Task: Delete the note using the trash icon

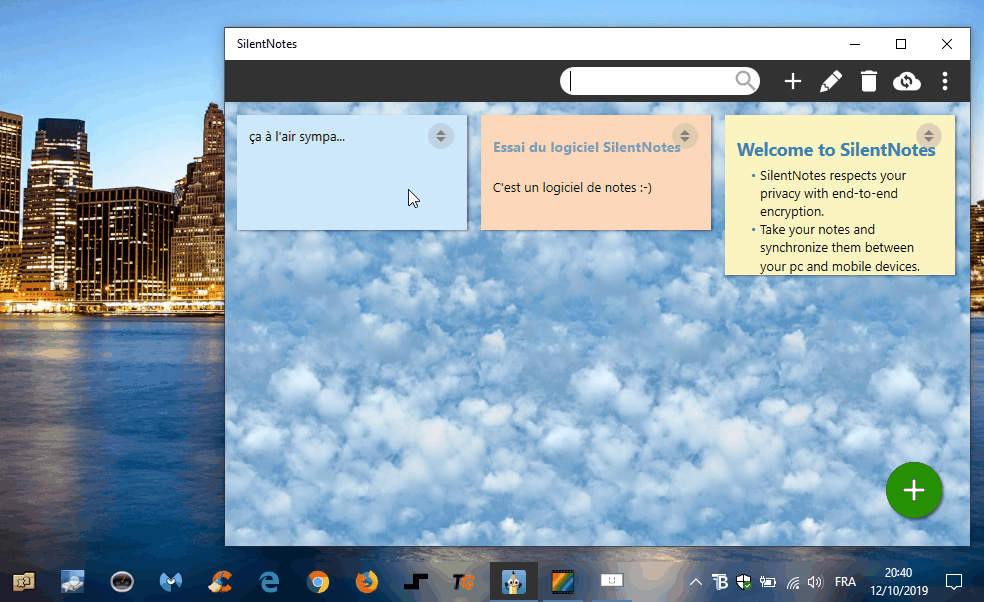Action: point(869,81)
